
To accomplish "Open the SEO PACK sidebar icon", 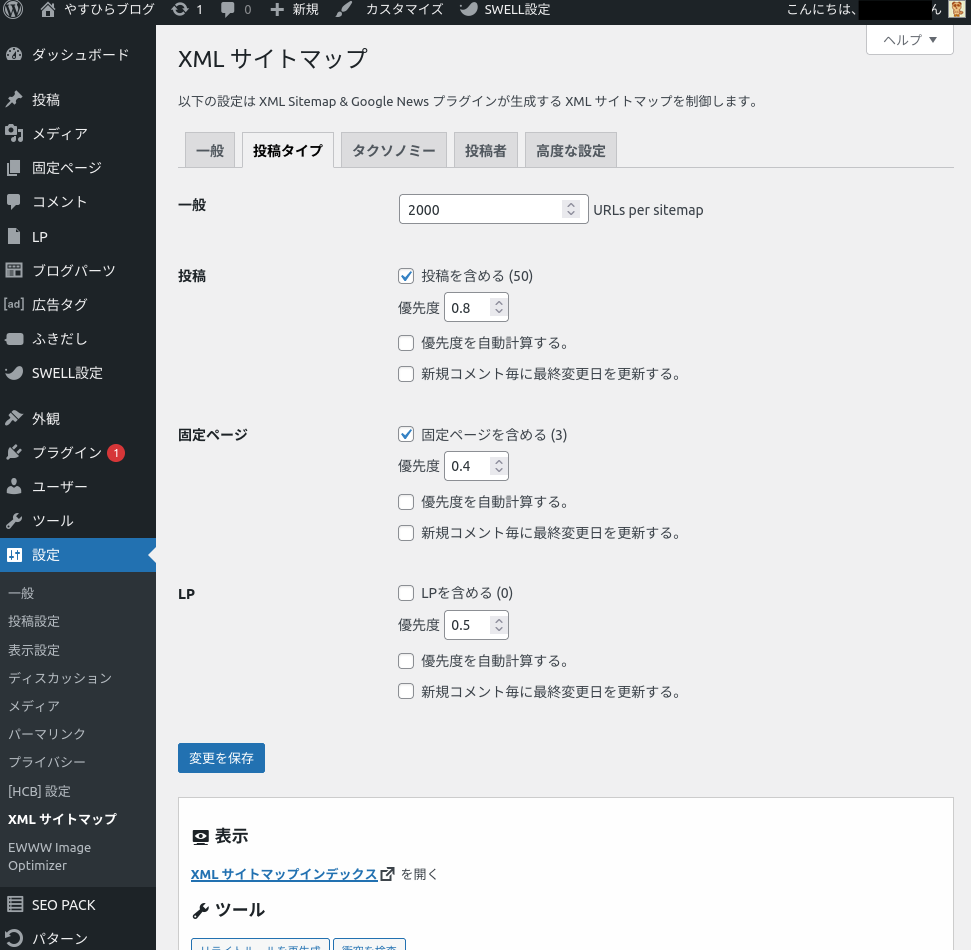I will [x=14, y=905].
